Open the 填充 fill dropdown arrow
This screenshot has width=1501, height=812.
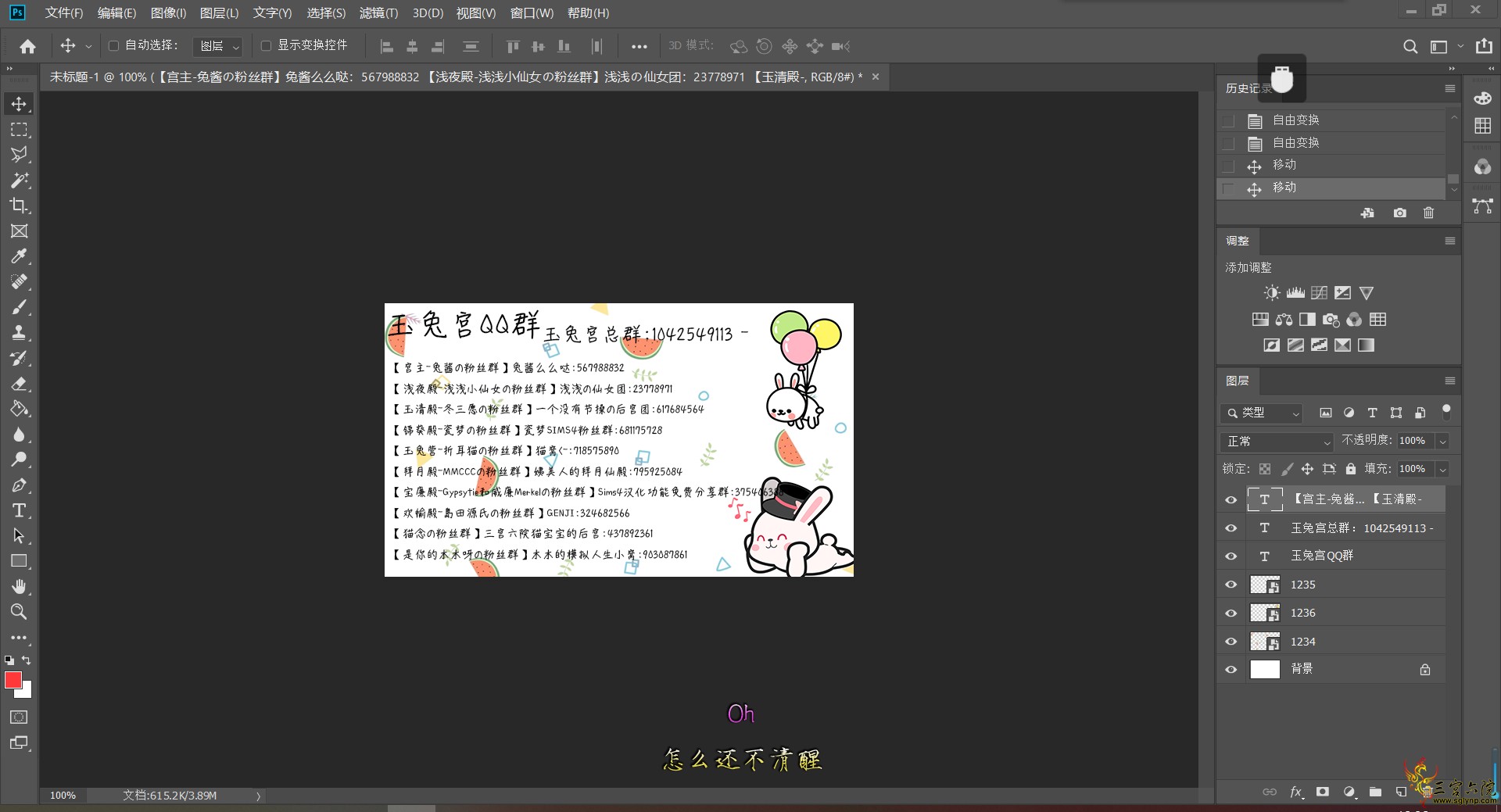point(1443,469)
